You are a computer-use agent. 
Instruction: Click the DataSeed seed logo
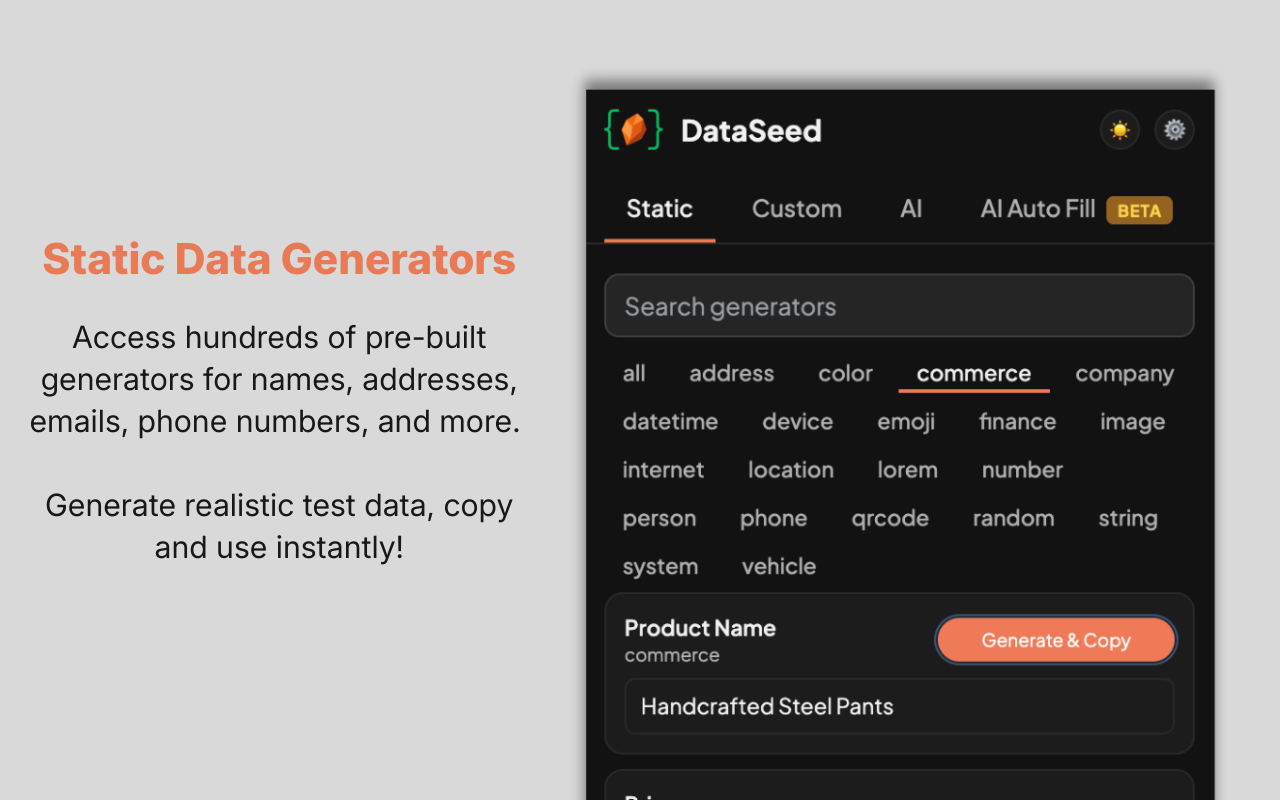tap(633, 130)
